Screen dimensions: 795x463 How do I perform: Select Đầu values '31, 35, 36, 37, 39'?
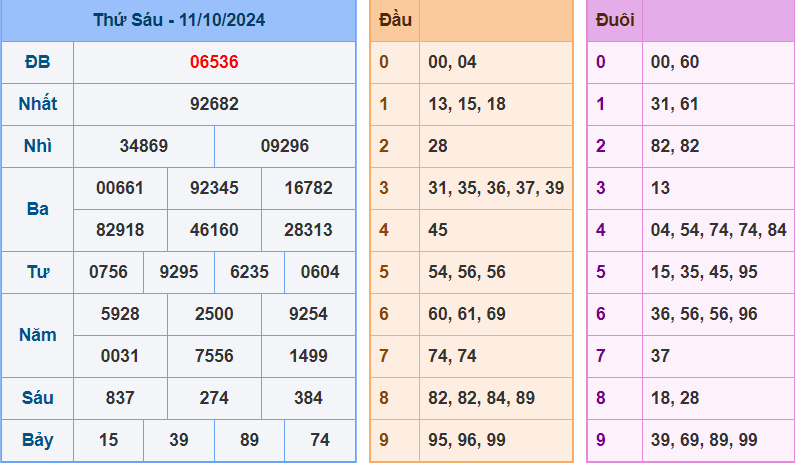[x=496, y=188]
